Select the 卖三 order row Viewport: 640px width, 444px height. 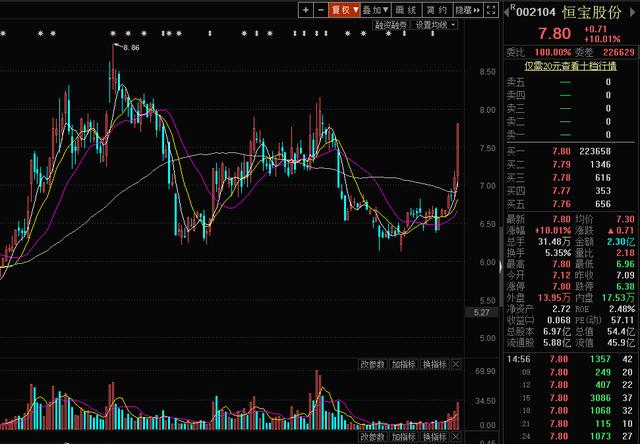click(571, 109)
